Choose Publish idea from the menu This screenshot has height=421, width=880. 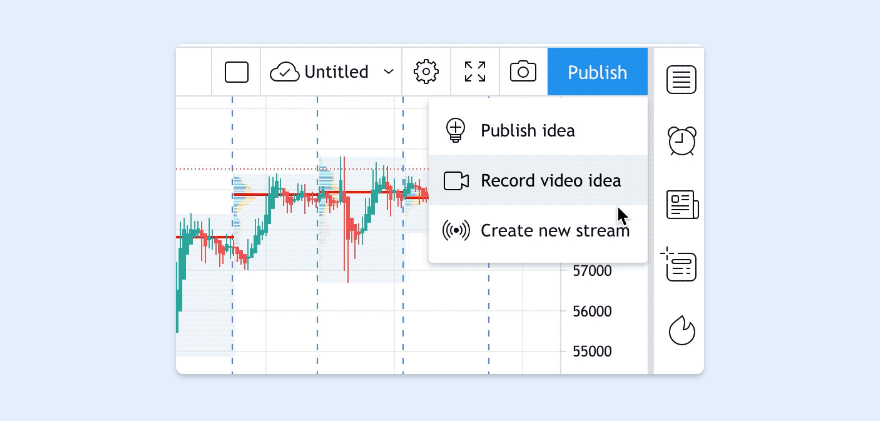click(527, 130)
